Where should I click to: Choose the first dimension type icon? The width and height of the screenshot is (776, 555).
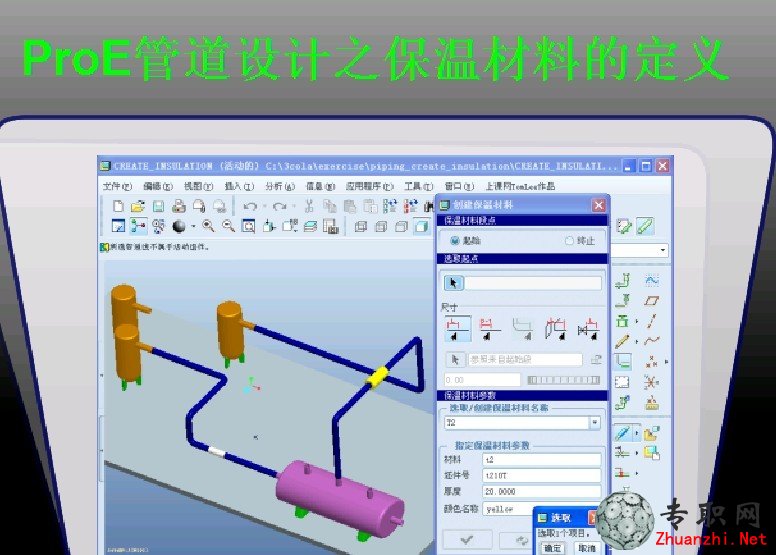[x=458, y=328]
